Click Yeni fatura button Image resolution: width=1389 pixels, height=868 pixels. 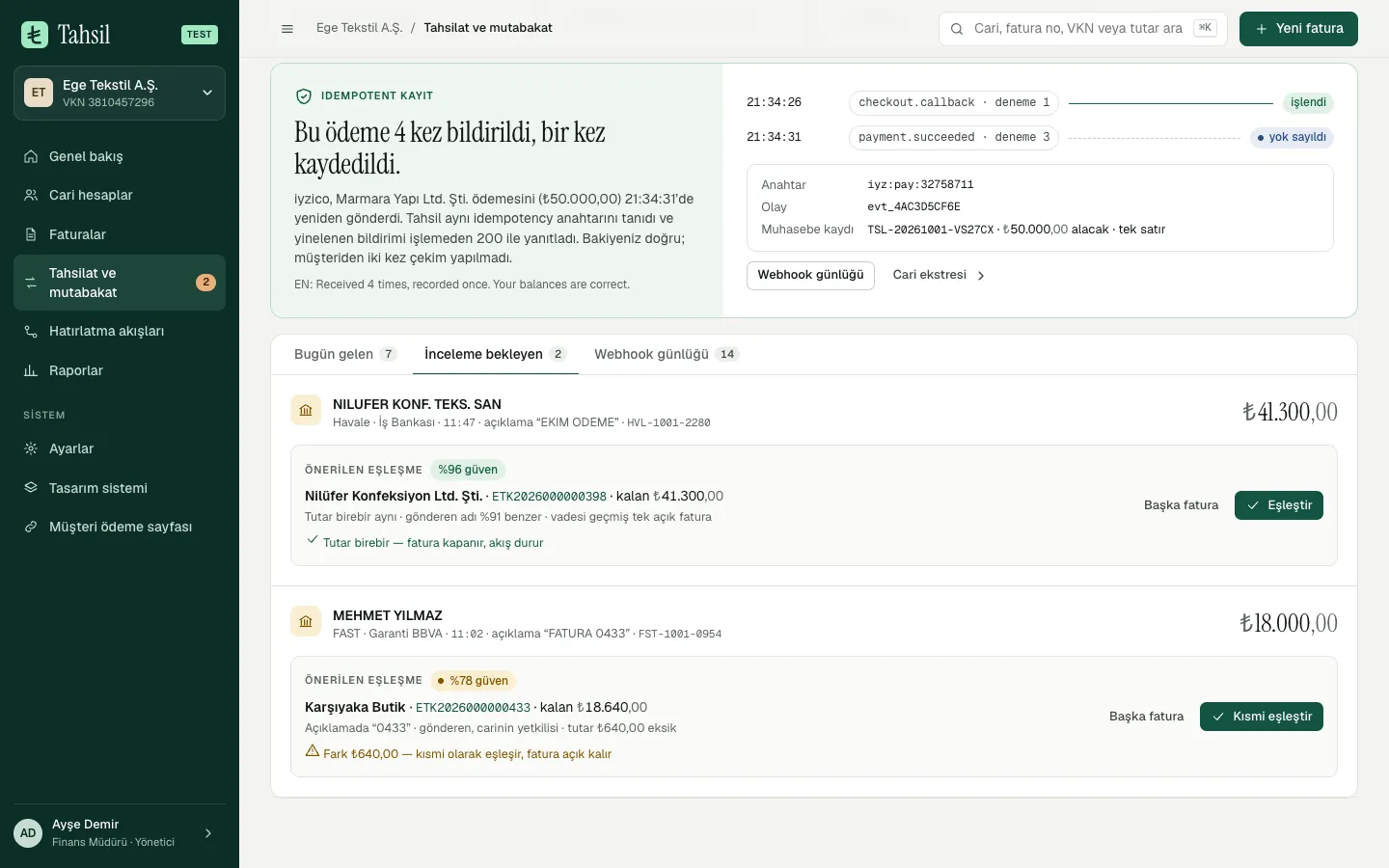[1298, 29]
